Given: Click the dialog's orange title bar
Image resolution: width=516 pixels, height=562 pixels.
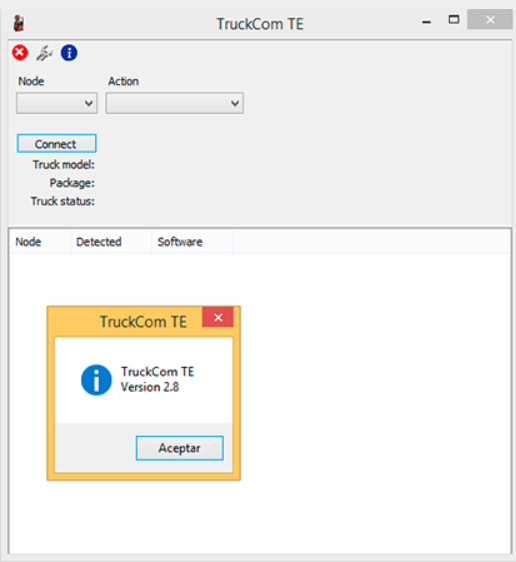Looking at the screenshot, I should (125, 321).
